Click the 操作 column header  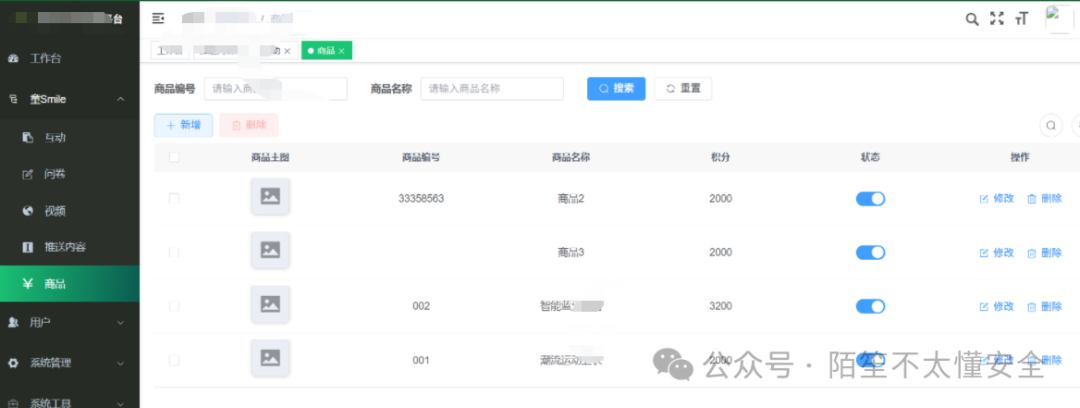(x=1020, y=157)
